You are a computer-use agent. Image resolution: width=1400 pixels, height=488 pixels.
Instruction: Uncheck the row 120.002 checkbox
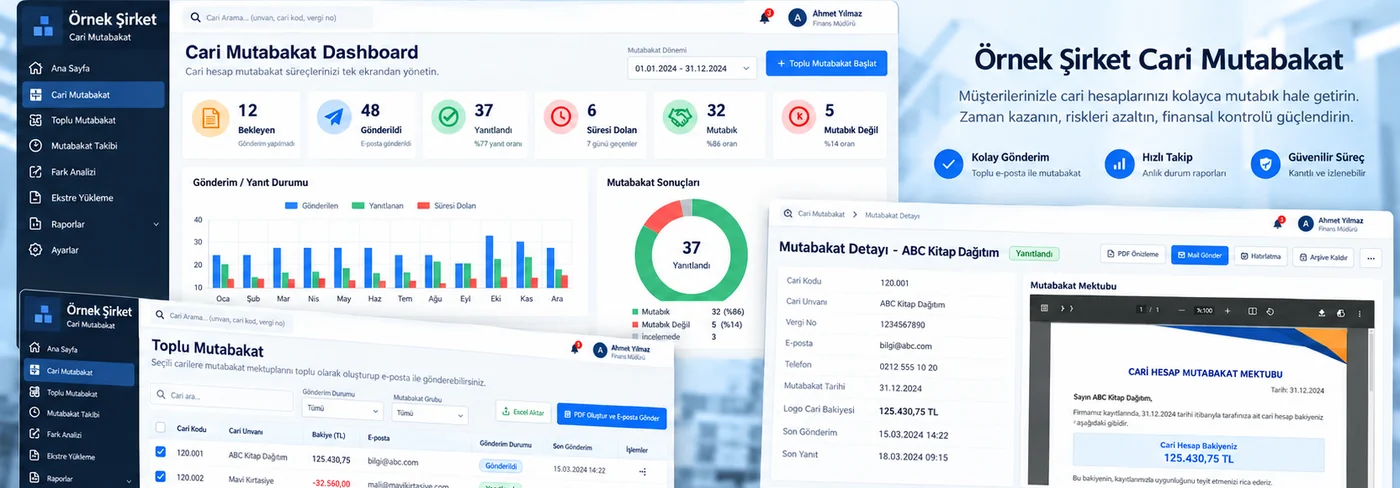[162, 477]
